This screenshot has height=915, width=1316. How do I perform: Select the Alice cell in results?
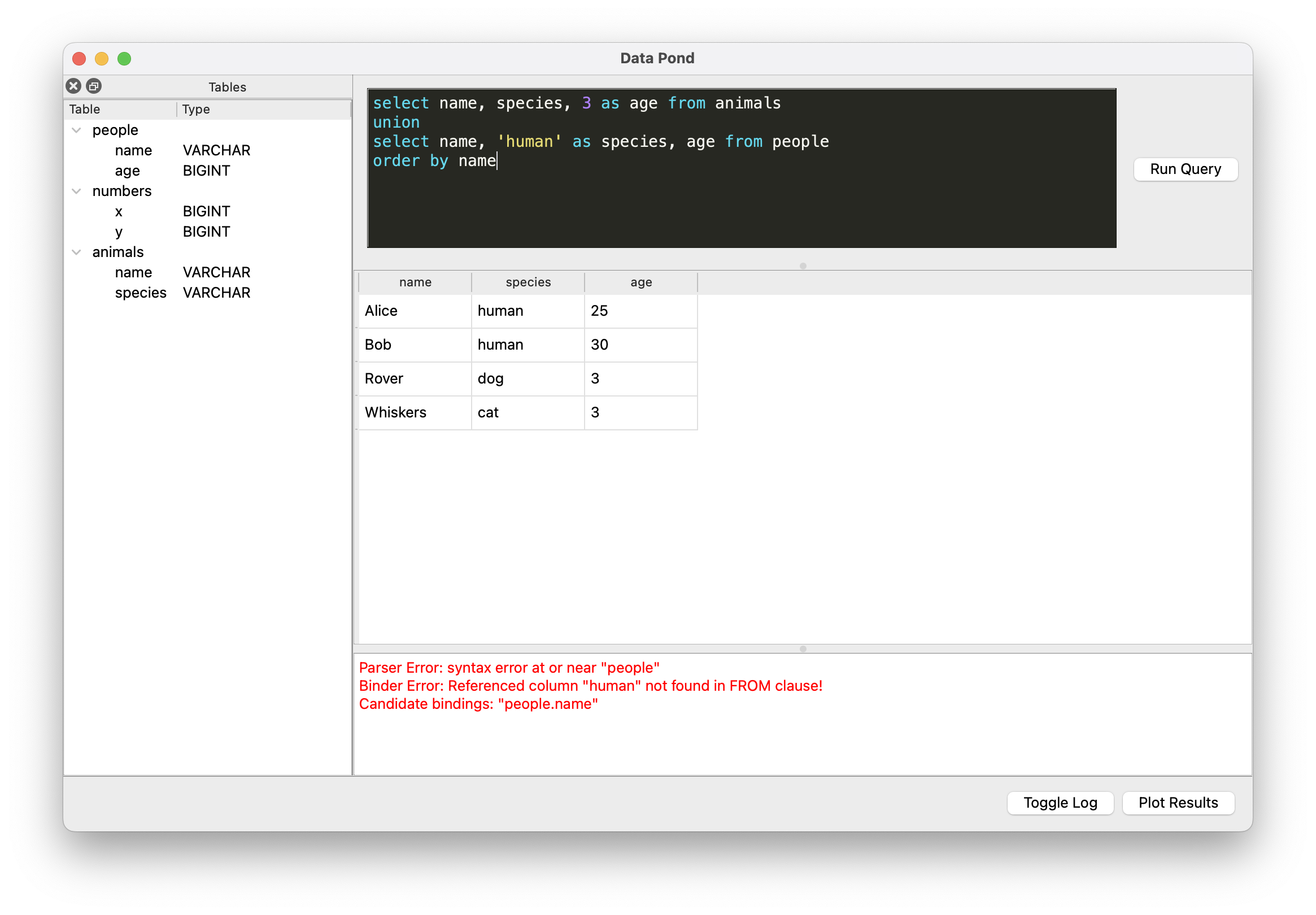(415, 311)
